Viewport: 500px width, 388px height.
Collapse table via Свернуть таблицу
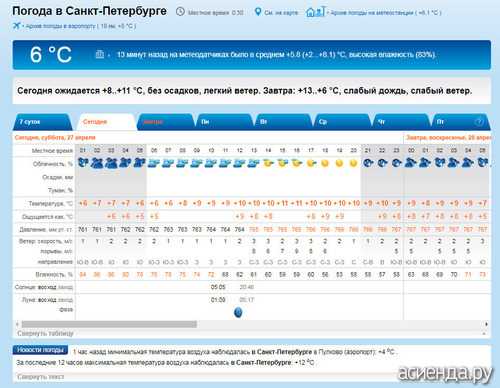click(x=45, y=333)
